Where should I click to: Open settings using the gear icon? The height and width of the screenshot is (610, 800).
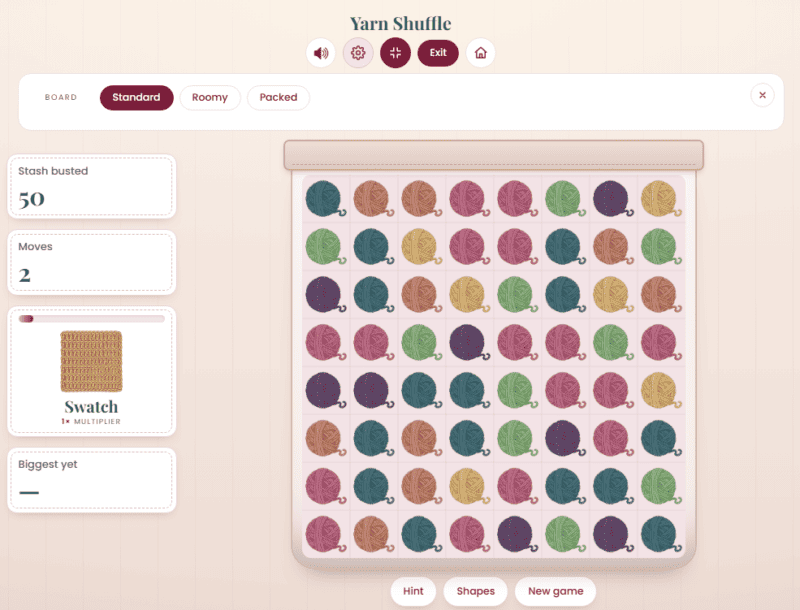coord(358,53)
